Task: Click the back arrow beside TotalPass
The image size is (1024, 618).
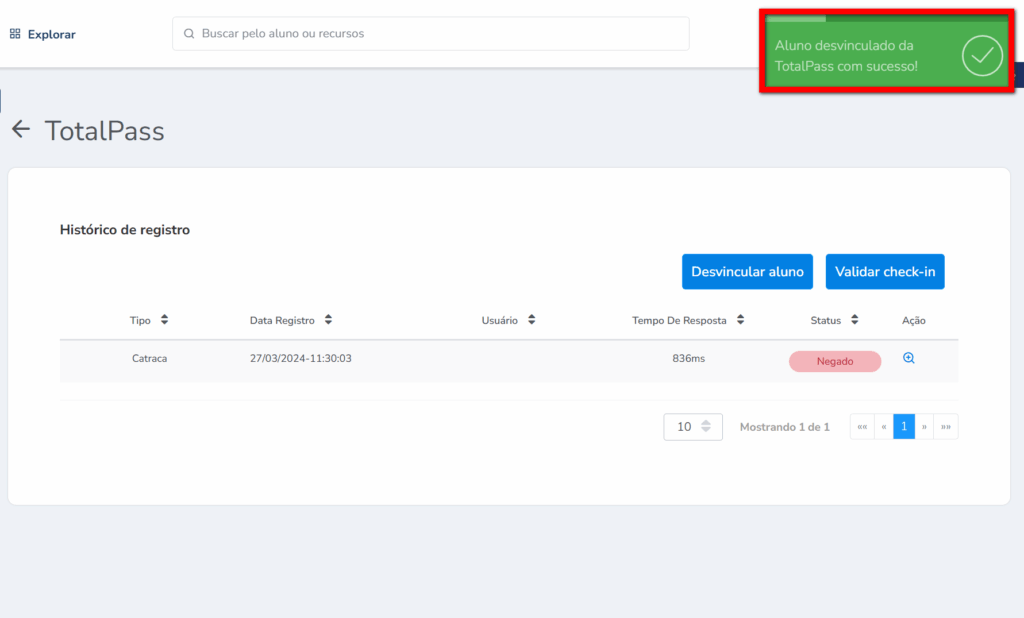Action: click(21, 130)
